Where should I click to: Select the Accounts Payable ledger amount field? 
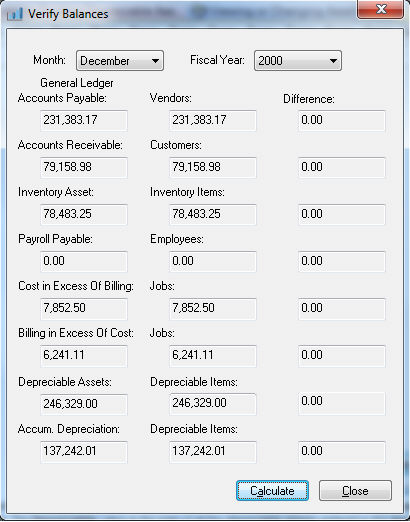point(84,120)
